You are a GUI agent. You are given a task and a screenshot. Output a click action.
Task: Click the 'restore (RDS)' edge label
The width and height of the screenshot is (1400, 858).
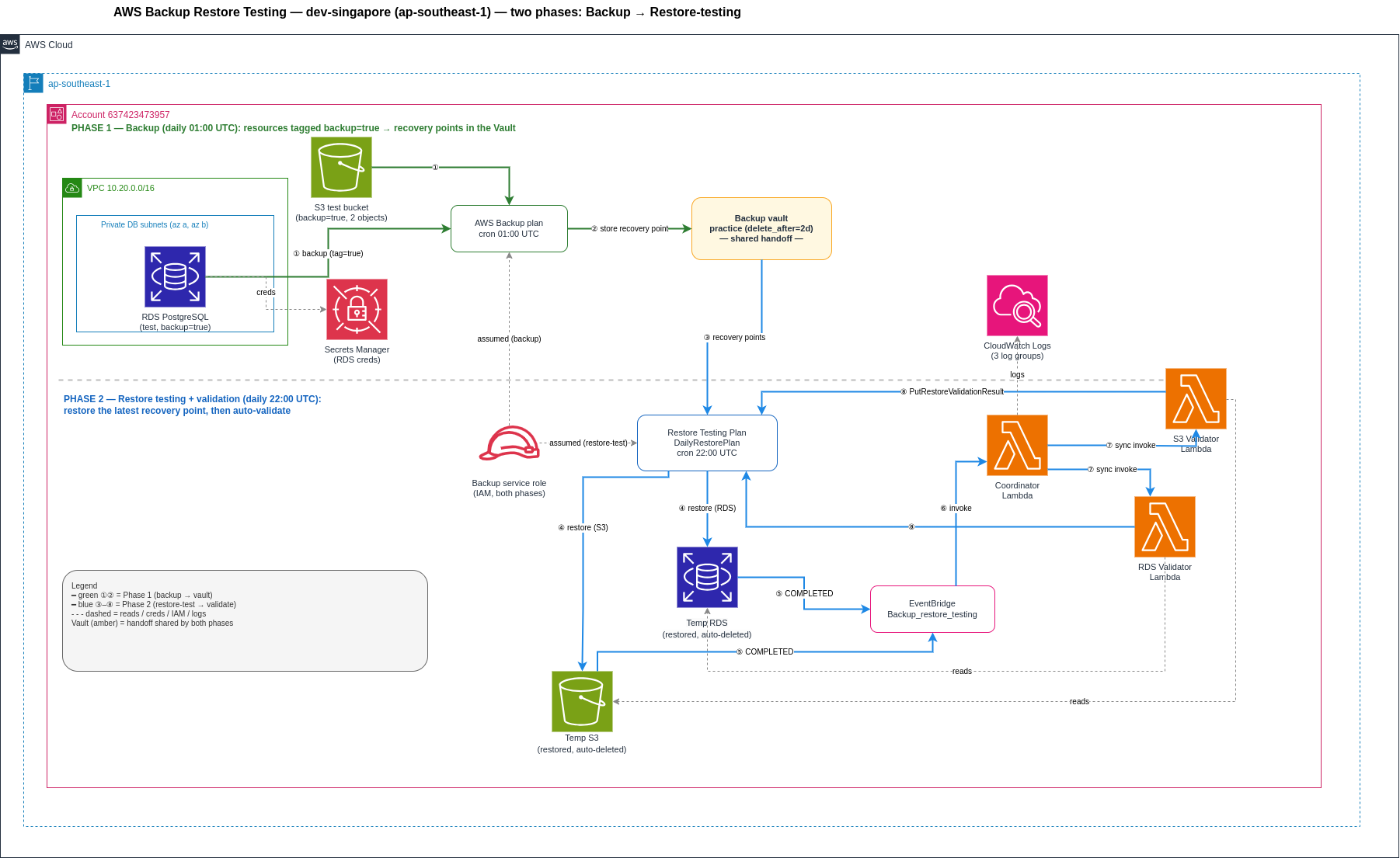(x=707, y=508)
